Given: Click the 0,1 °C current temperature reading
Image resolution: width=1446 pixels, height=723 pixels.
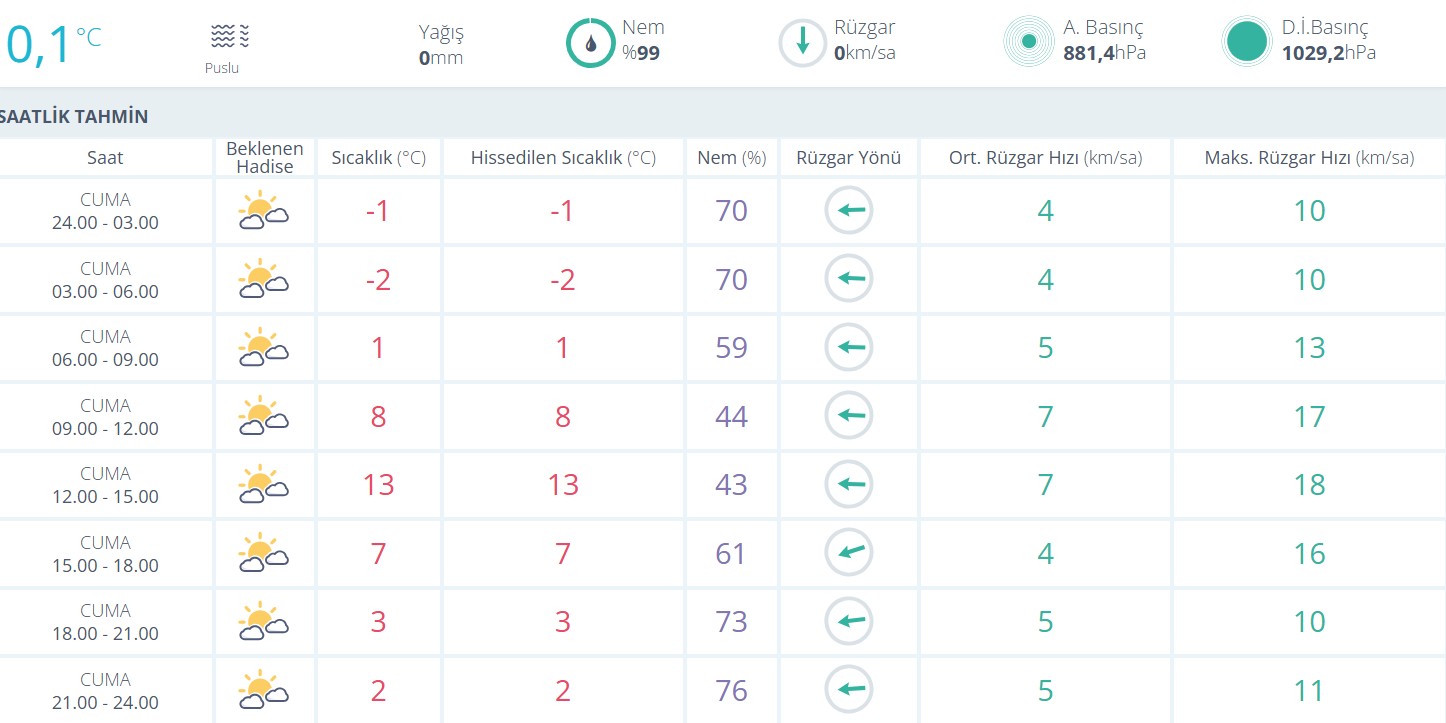Looking at the screenshot, I should pos(52,44).
